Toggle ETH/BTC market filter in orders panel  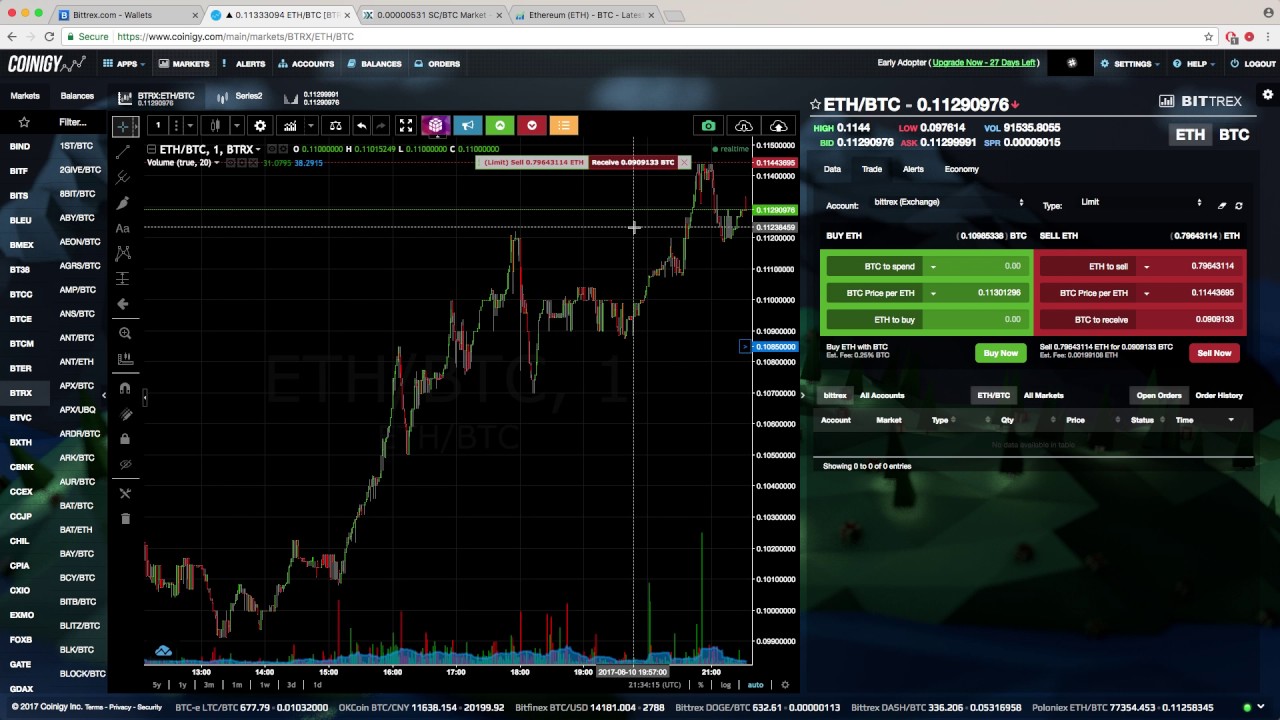[x=993, y=395]
